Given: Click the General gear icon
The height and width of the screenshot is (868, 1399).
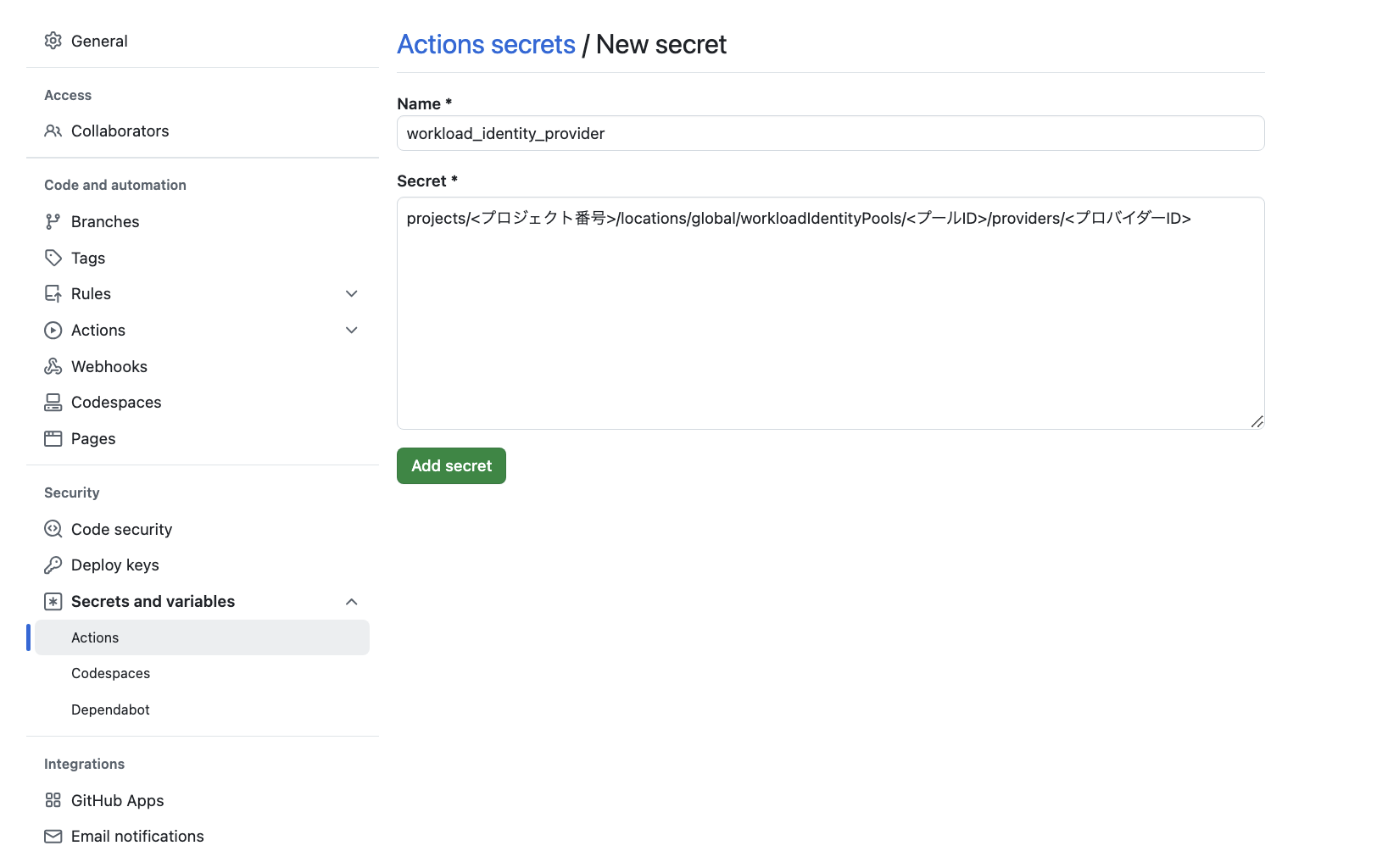Looking at the screenshot, I should (53, 41).
